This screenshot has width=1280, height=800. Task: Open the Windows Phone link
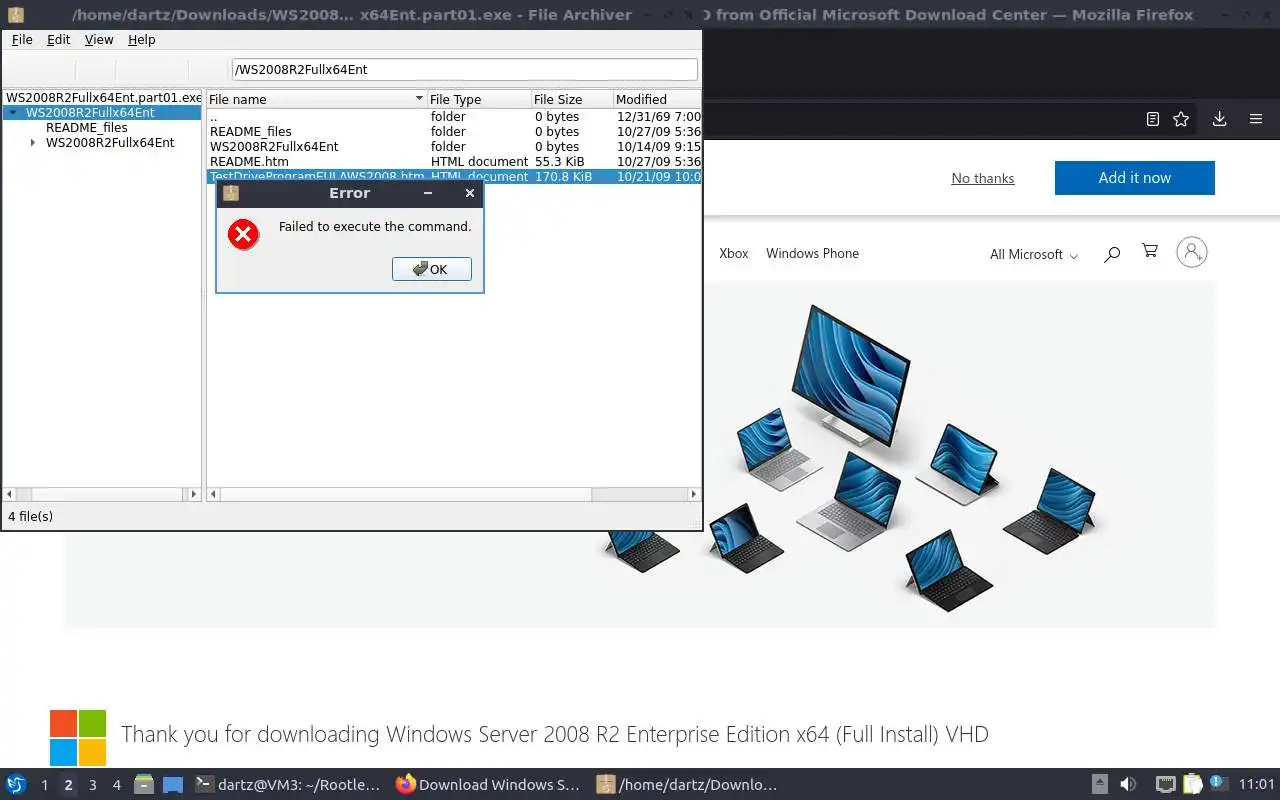pos(812,254)
